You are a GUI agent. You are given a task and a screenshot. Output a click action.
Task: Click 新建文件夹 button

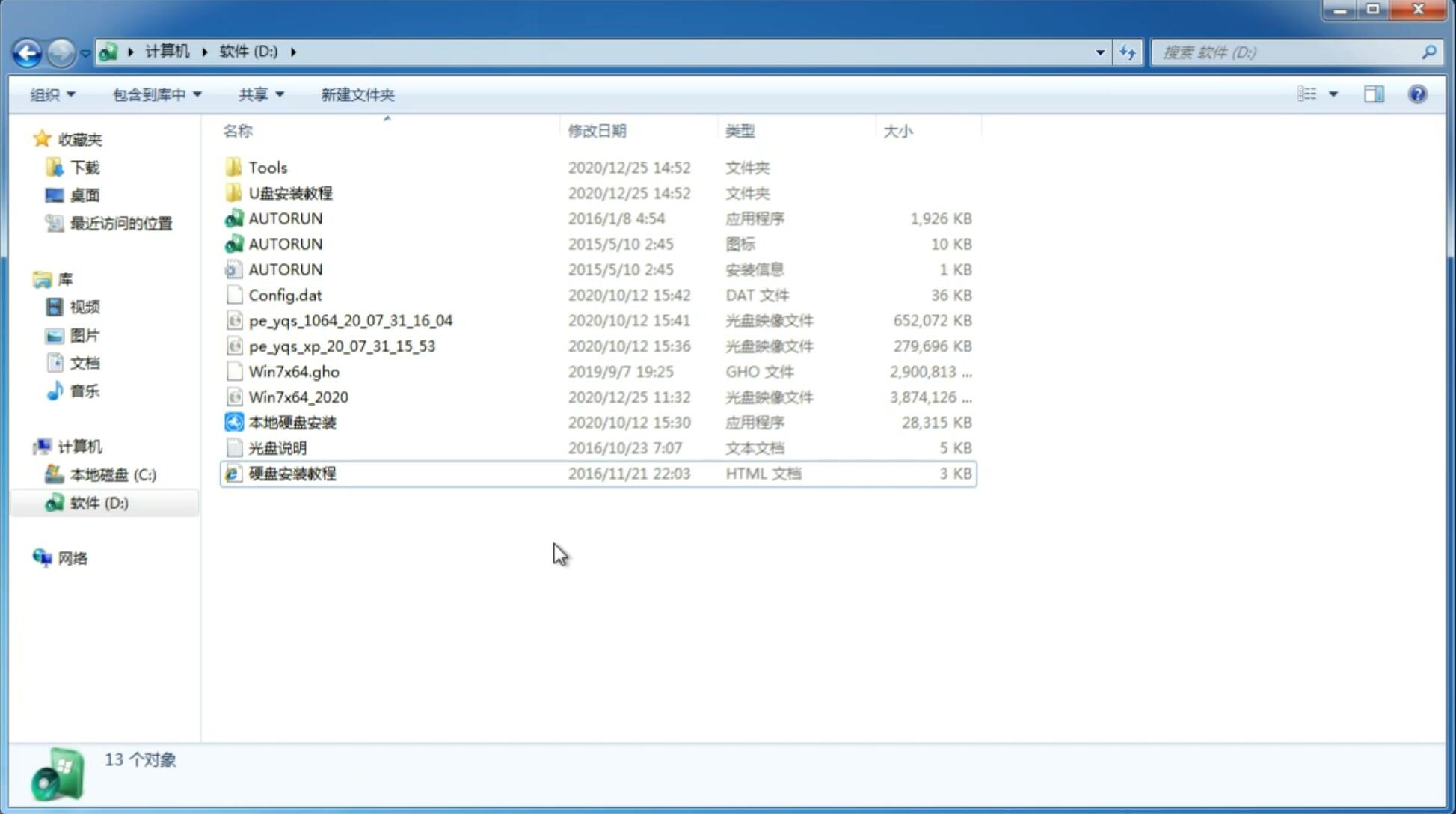357,94
